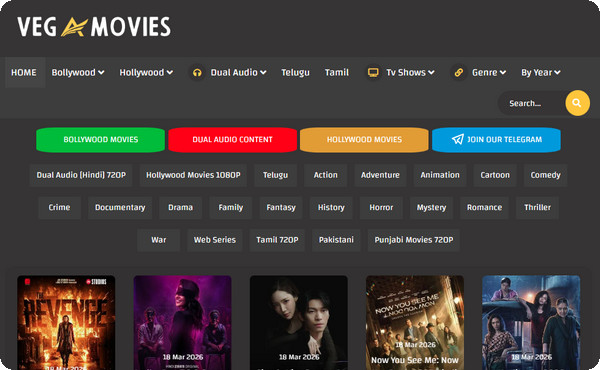Open the purple blindfolded woman poster
Screen dimensions: 600x370
(183, 322)
